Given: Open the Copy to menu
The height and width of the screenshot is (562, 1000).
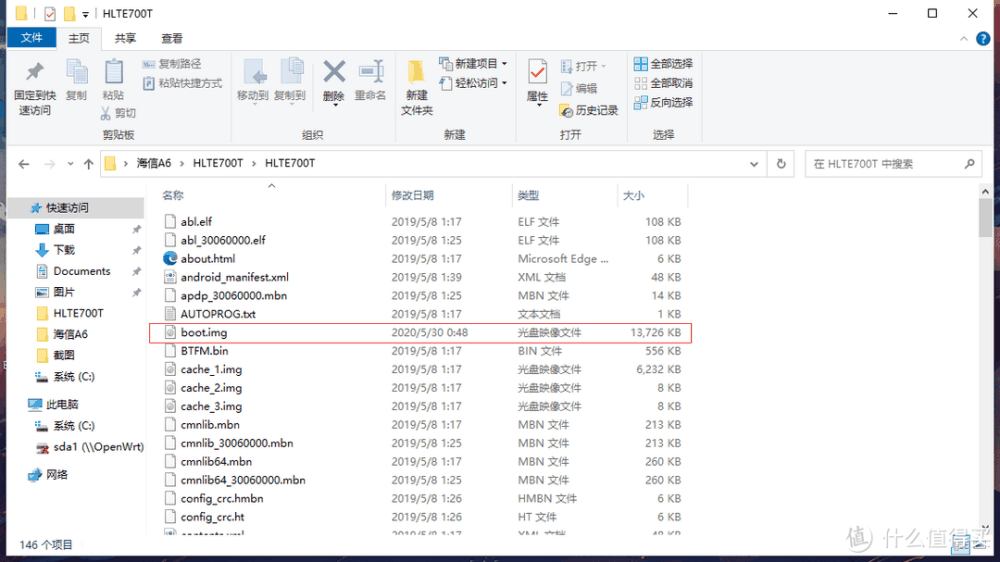Looking at the screenshot, I should coord(290,82).
